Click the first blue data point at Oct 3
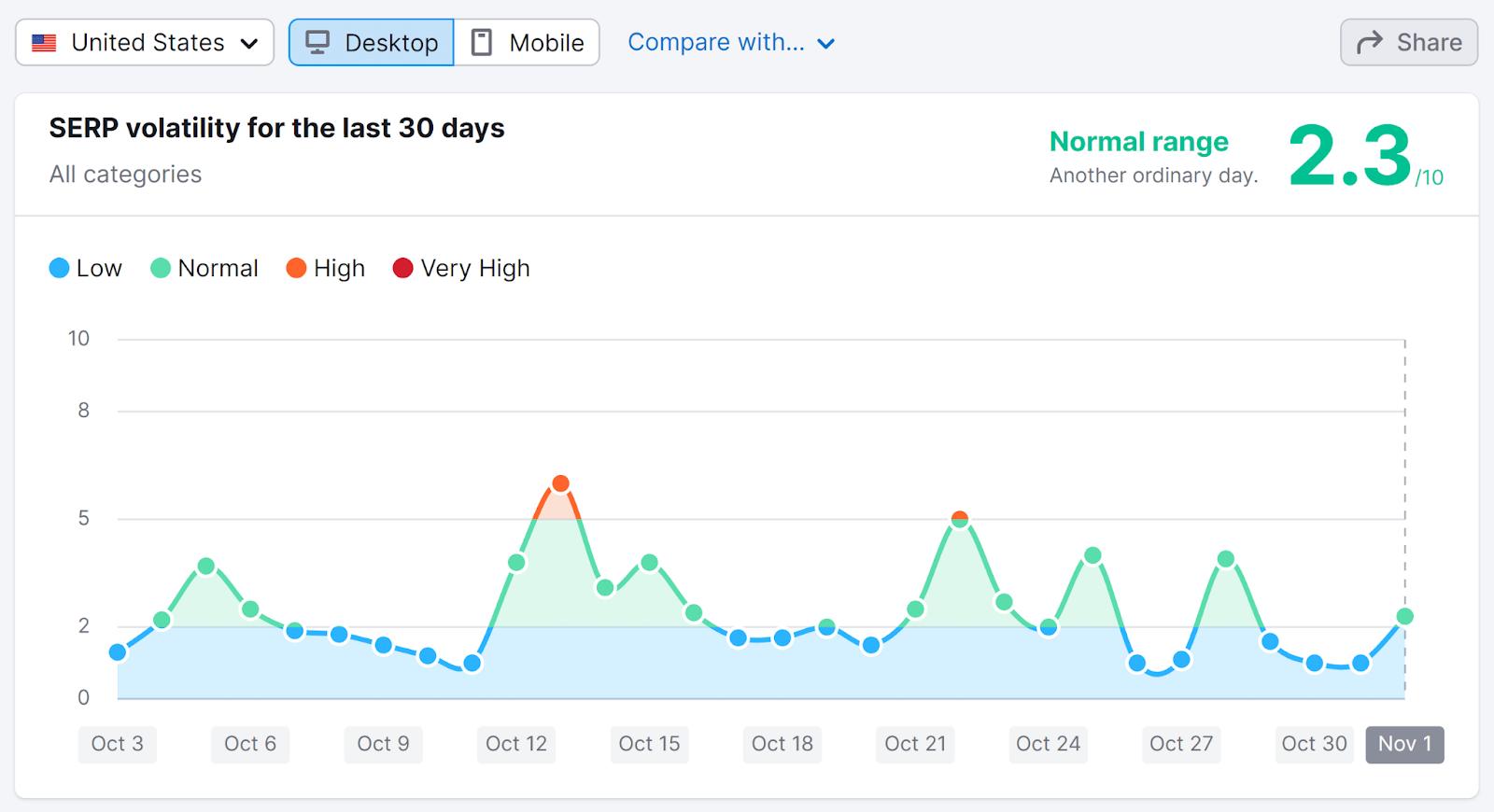Screen dimensions: 1494x812 [x=118, y=652]
